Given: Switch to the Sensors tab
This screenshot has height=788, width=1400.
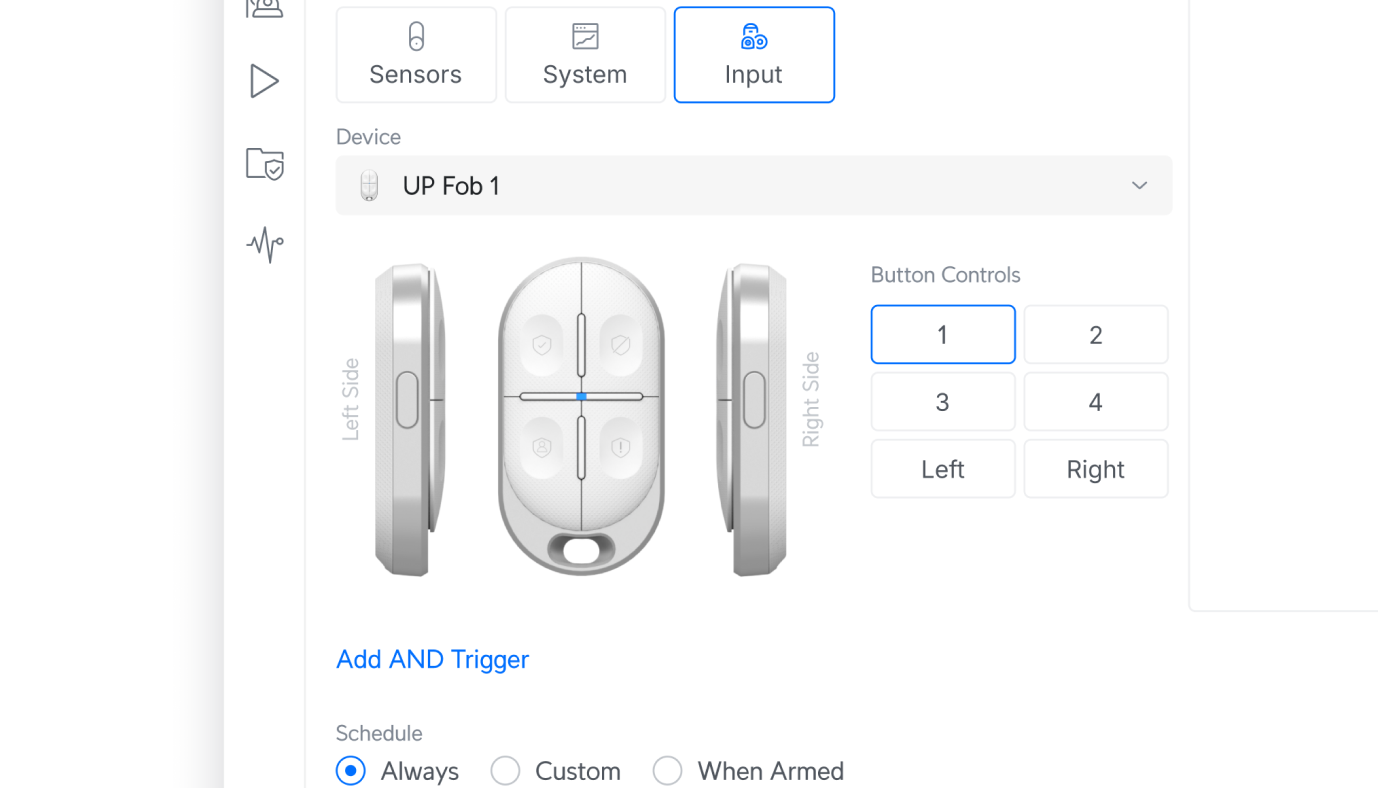Looking at the screenshot, I should pos(416,55).
